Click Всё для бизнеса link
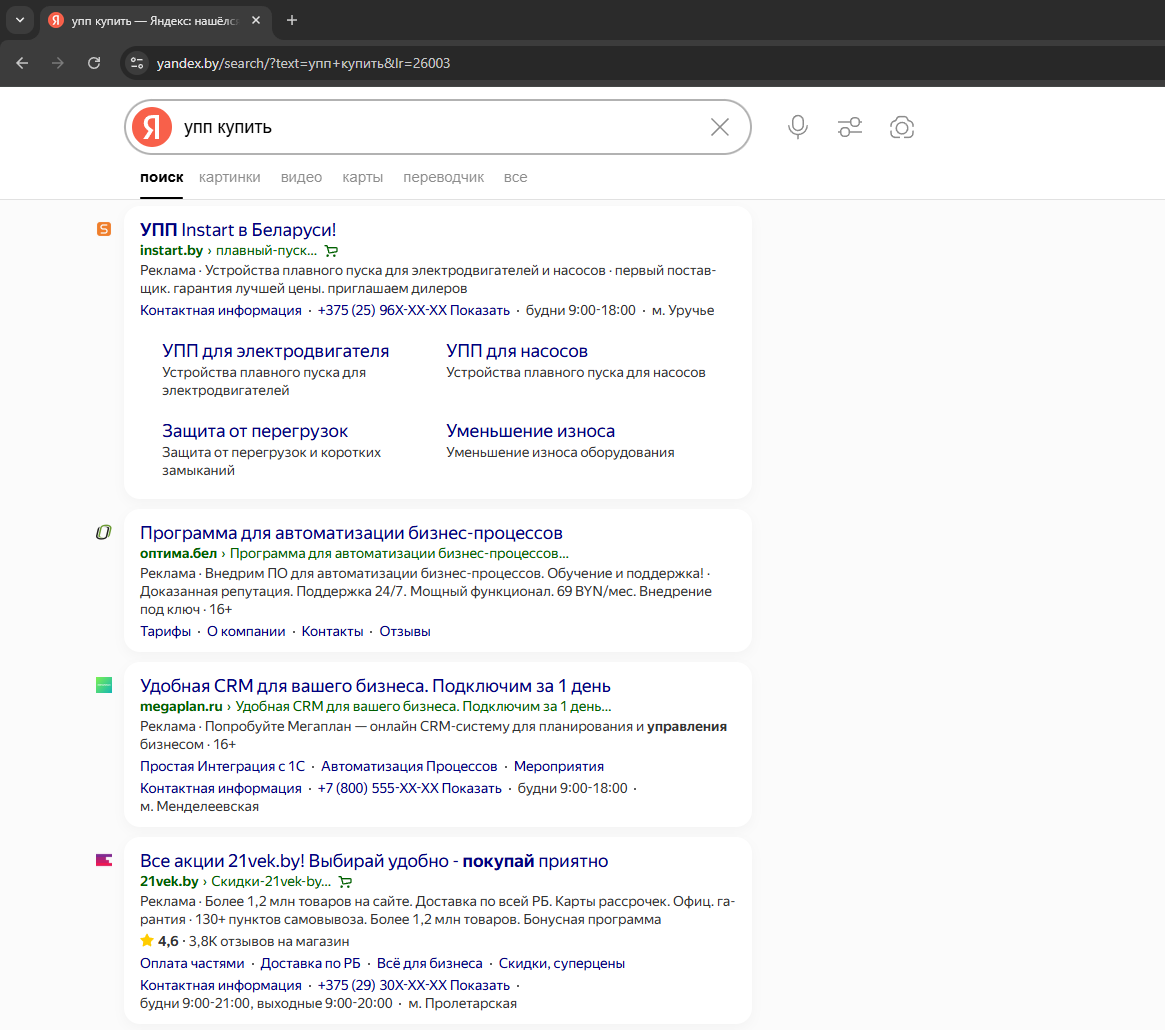The height and width of the screenshot is (1030, 1165). coord(429,964)
